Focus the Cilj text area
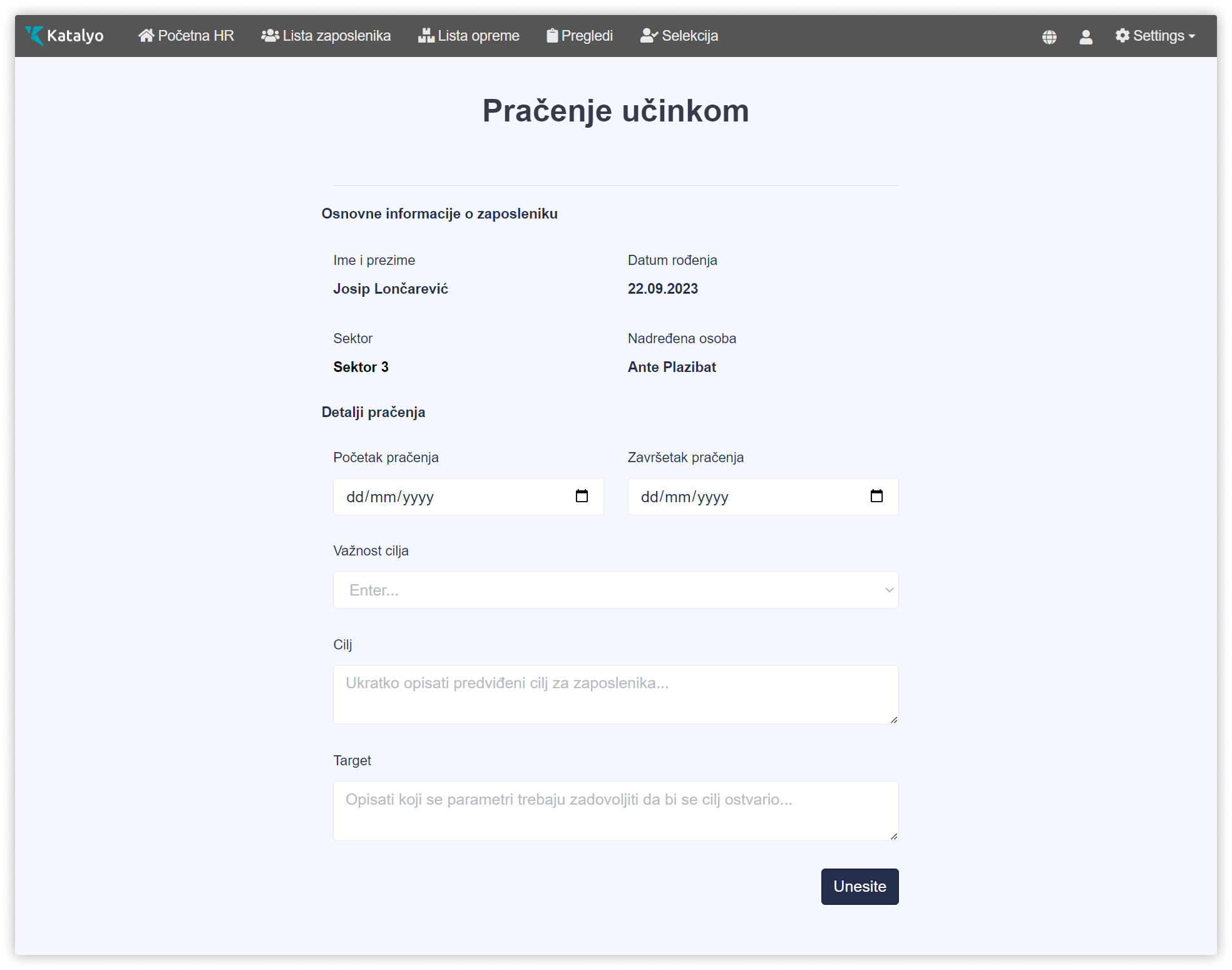 point(615,694)
